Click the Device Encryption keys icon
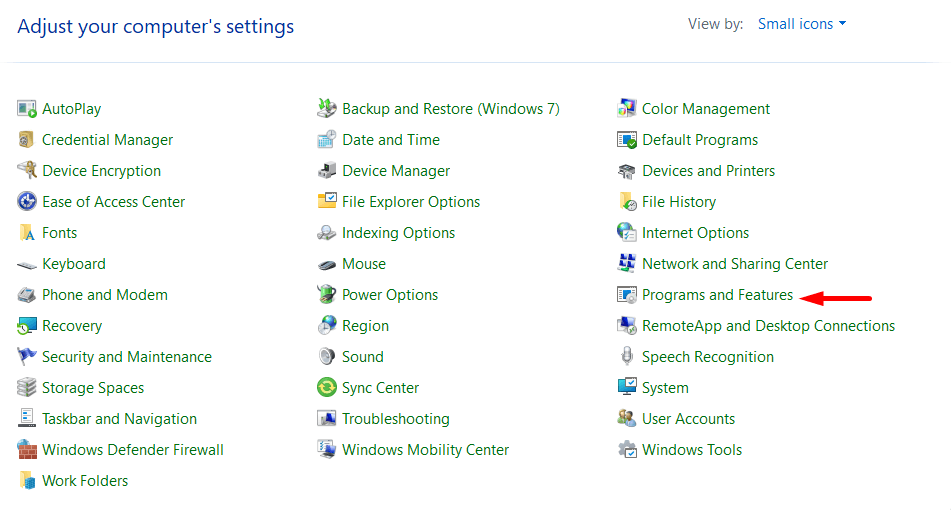The height and width of the screenshot is (510, 951). [27, 171]
